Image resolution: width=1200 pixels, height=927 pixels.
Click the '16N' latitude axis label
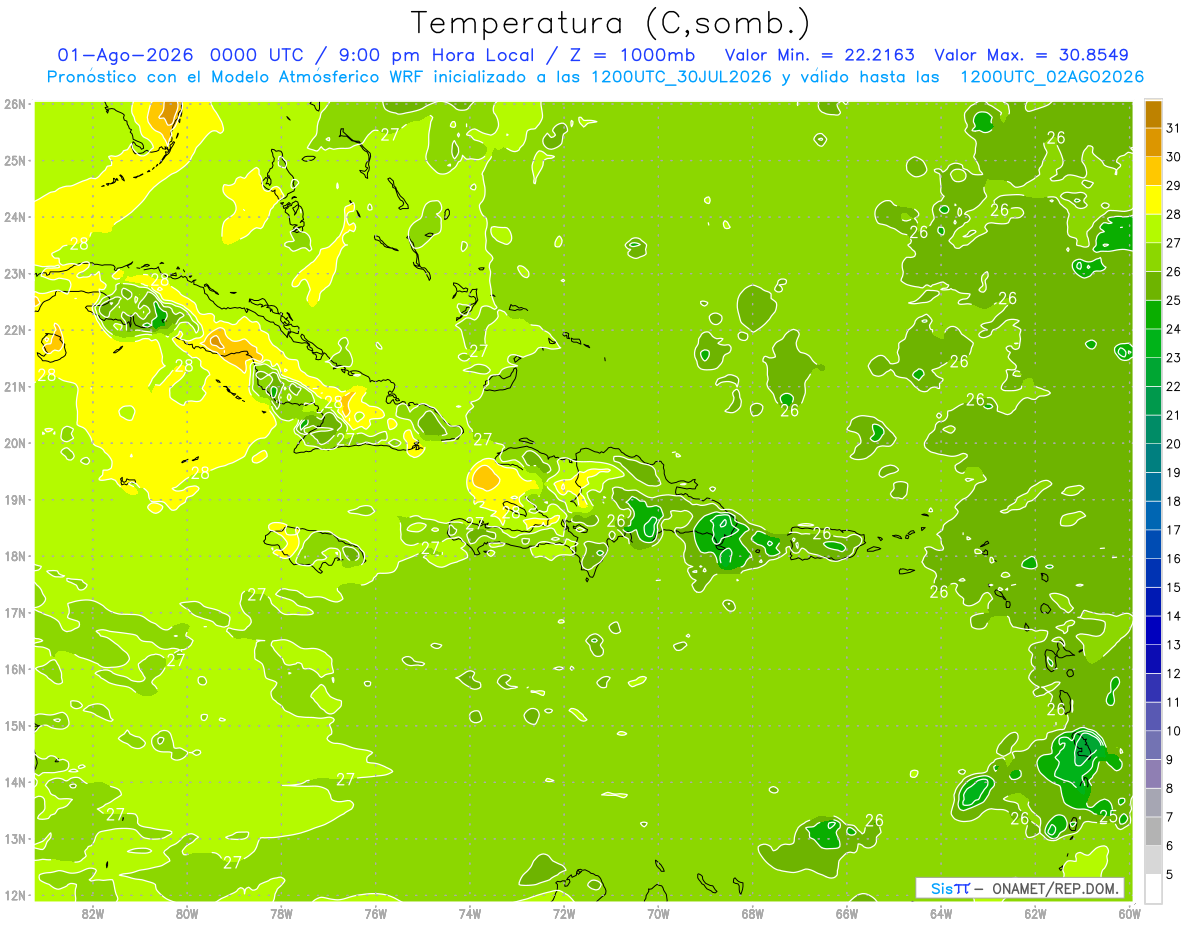coord(16,669)
